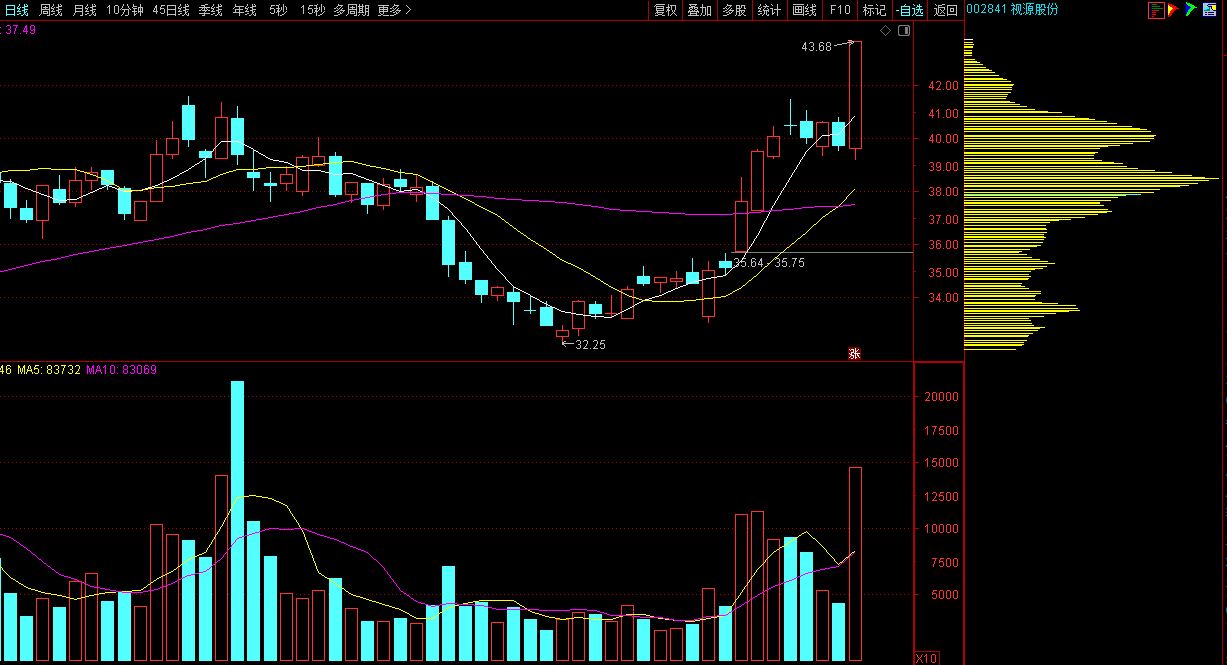Click the 40.00 price axis label
Image resolution: width=1227 pixels, height=665 pixels.
pos(943,139)
